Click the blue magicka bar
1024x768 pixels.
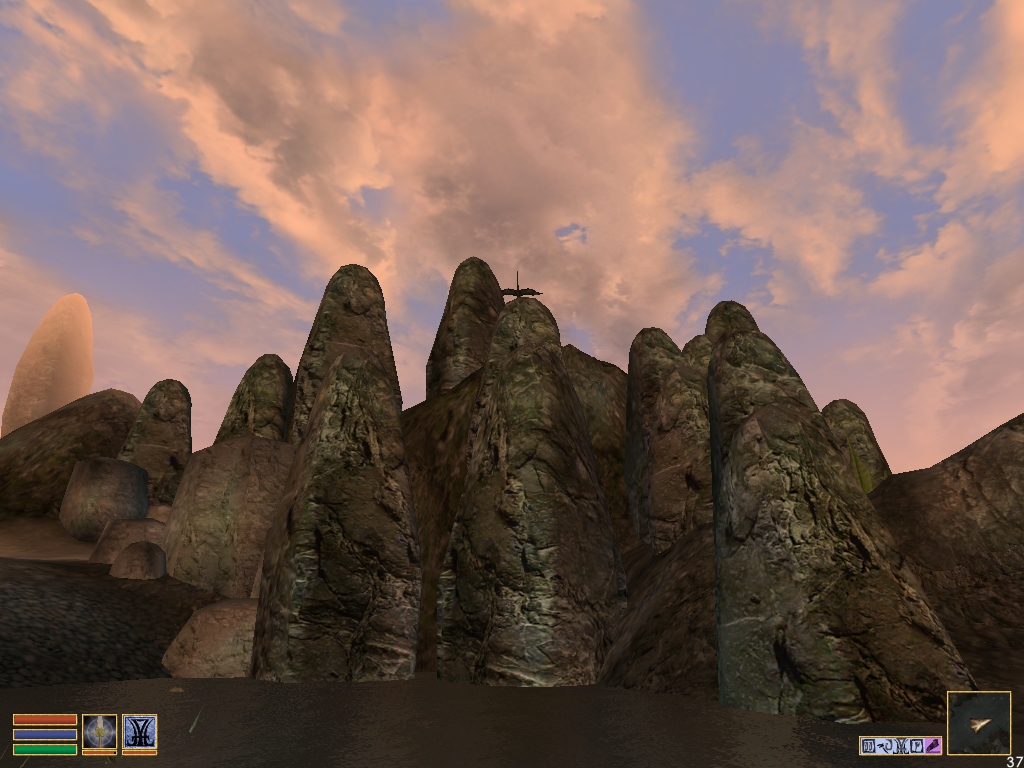point(45,734)
